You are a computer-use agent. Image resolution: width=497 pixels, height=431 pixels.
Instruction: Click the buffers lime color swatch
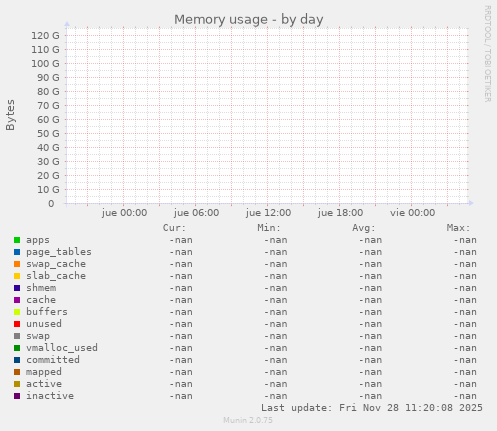tap(17, 312)
